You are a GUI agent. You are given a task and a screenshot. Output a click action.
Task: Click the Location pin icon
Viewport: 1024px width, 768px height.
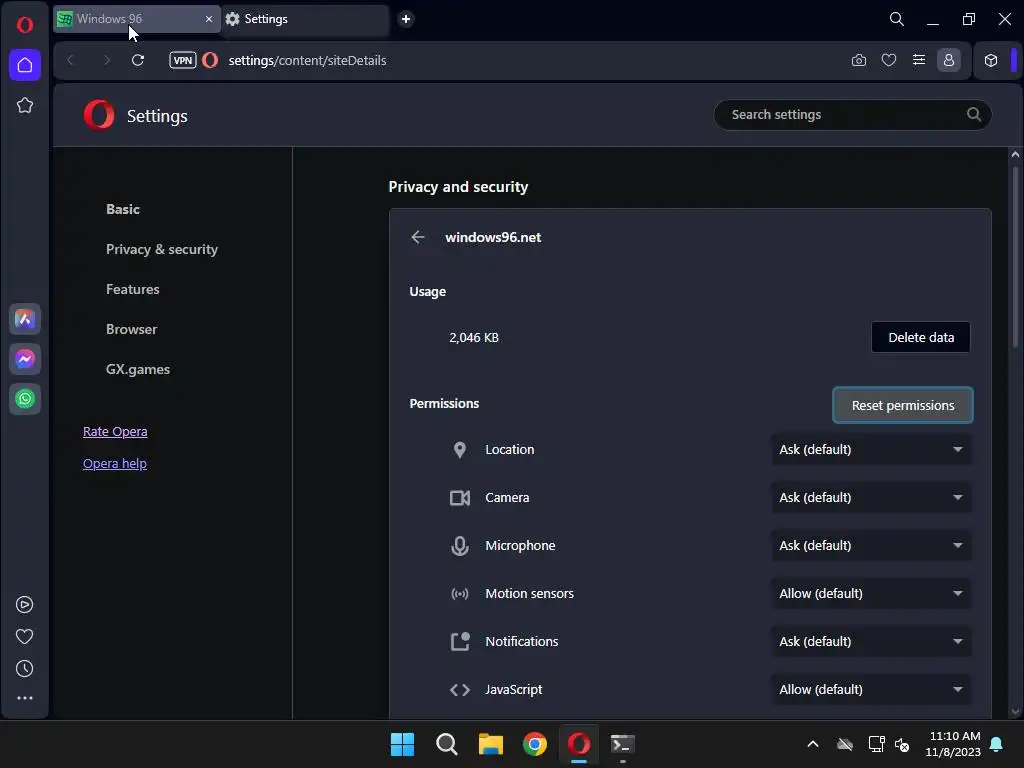[460, 450]
